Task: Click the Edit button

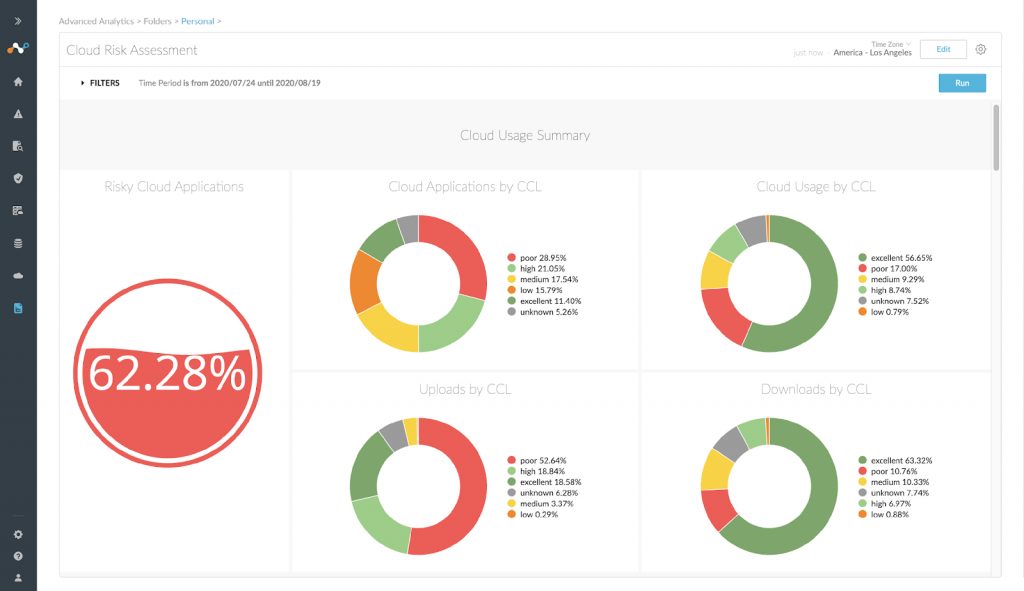Action: [943, 49]
